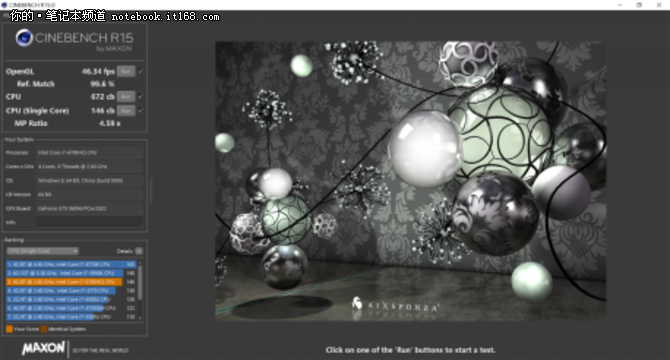Click the Cinebench sphere logo icon
This screenshot has height=360, width=670.
pos(24,38)
